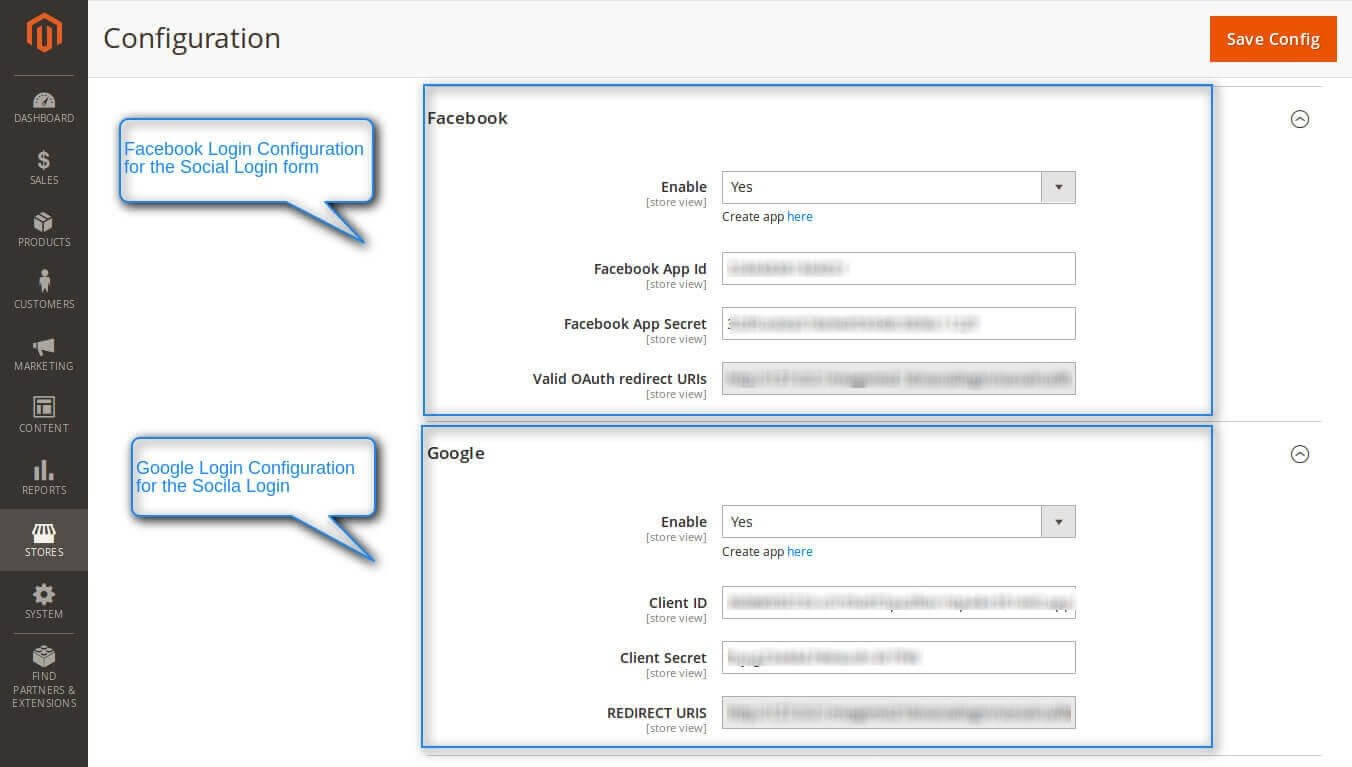Click the Google Client ID field

coord(899,603)
